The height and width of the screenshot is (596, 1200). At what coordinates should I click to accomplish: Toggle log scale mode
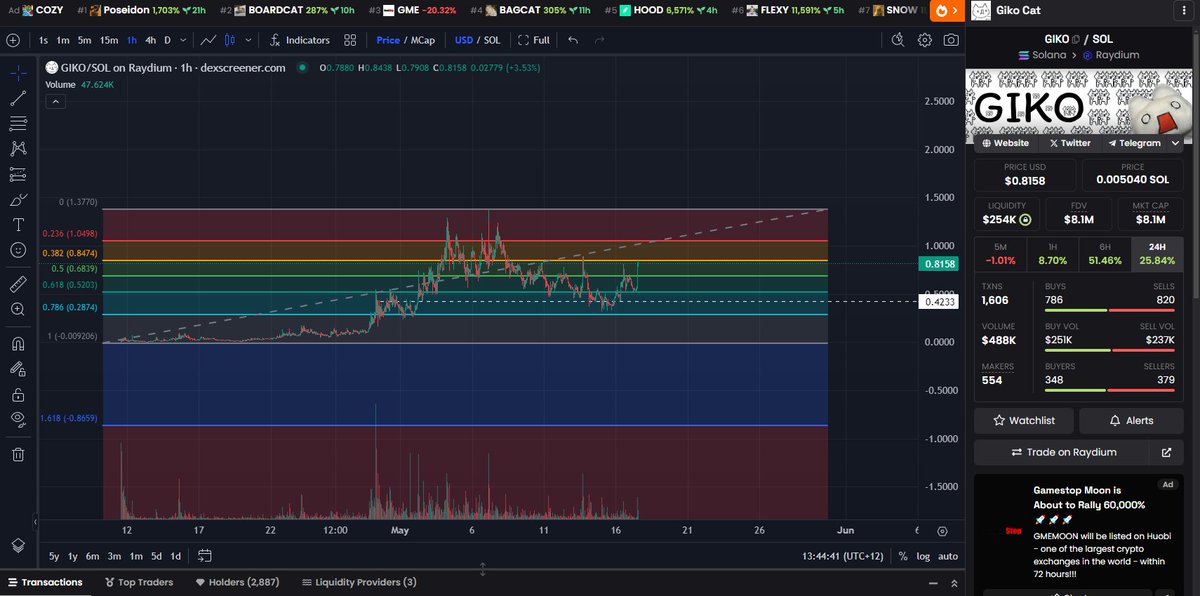pyautogui.click(x=922, y=556)
